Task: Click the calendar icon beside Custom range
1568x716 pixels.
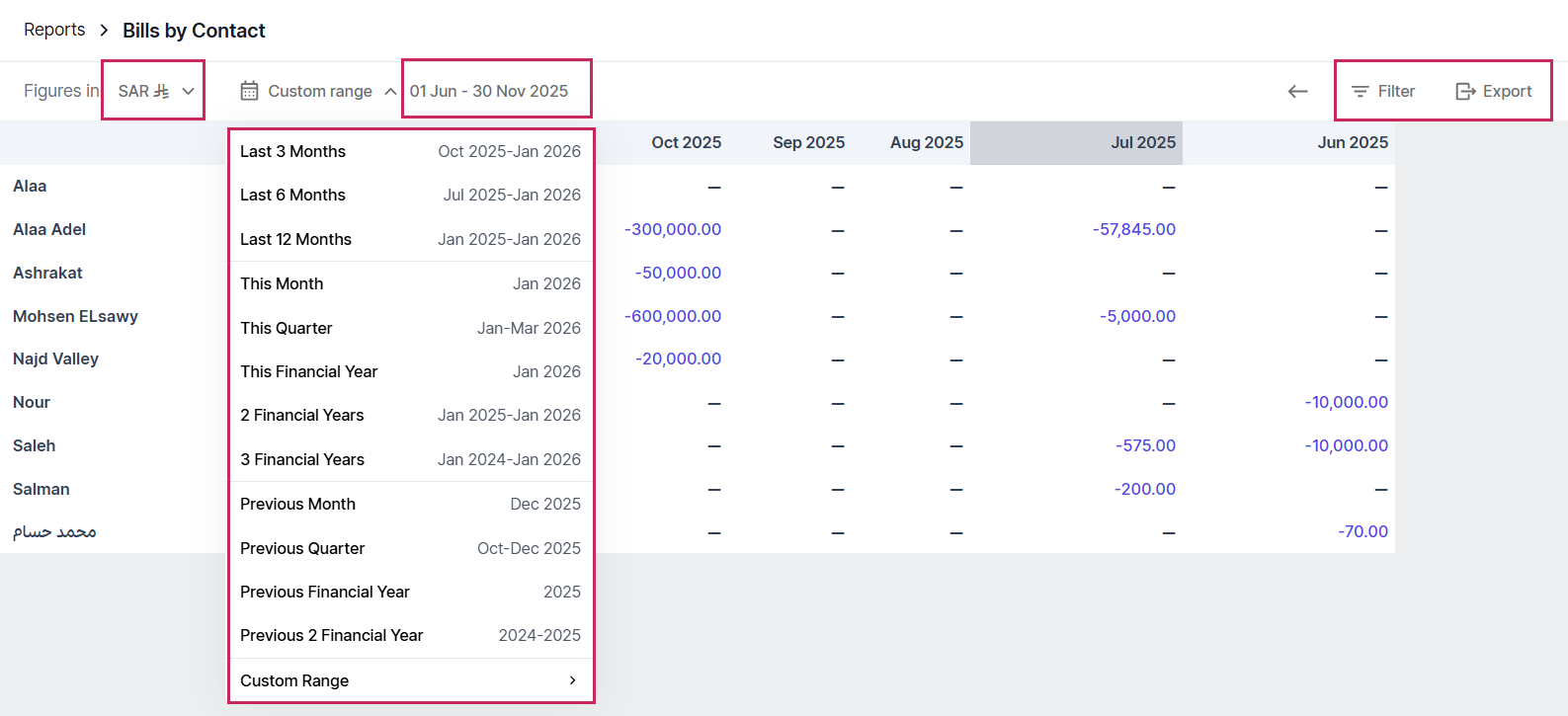Action: coord(250,91)
